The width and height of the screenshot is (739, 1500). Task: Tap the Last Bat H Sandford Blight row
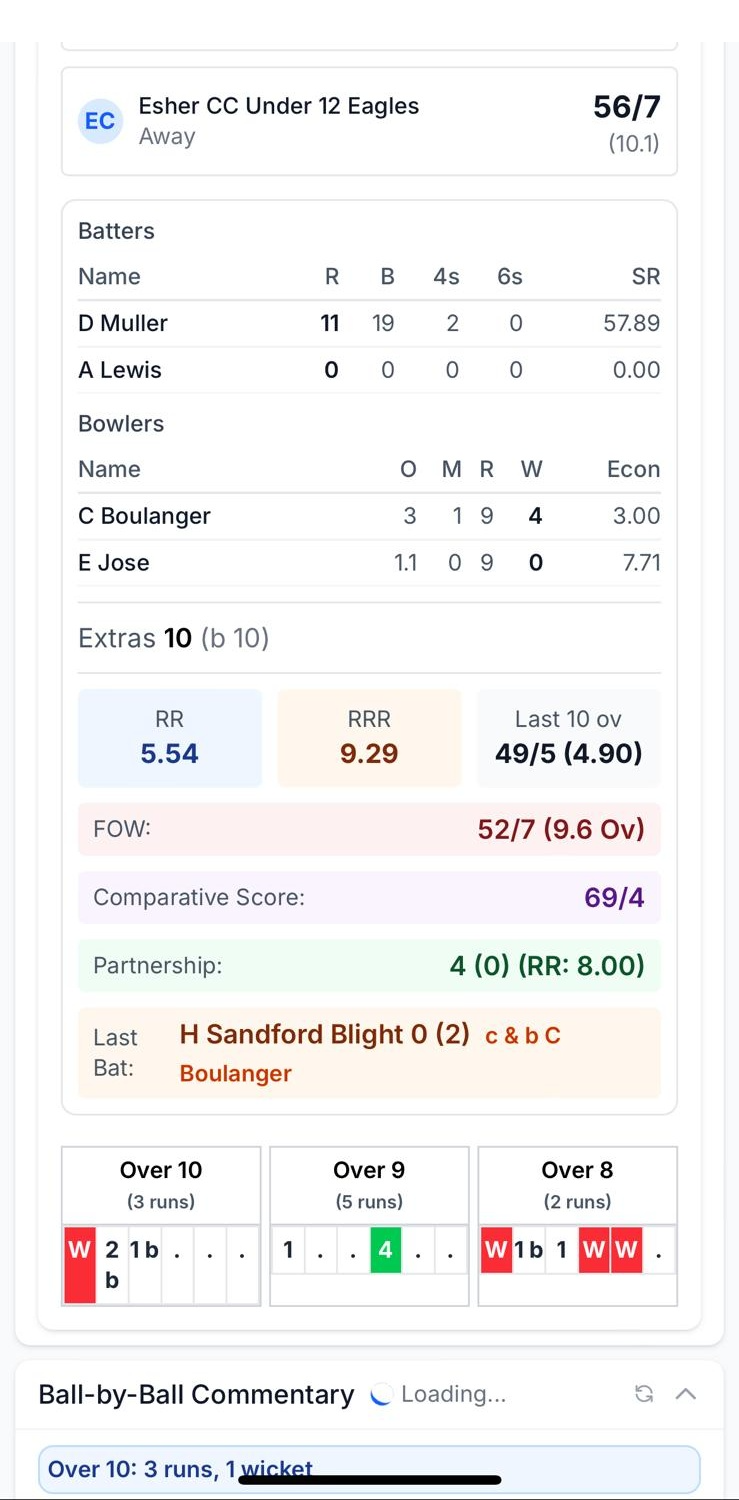pyautogui.click(x=369, y=1052)
